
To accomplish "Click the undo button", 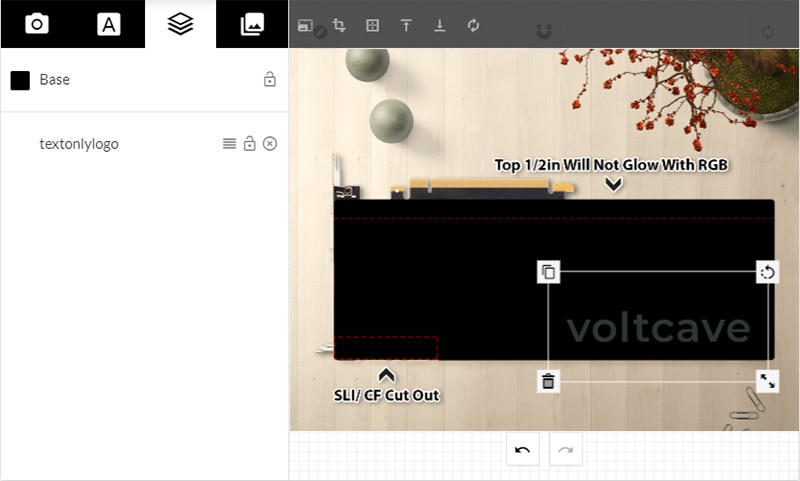I will [x=522, y=449].
